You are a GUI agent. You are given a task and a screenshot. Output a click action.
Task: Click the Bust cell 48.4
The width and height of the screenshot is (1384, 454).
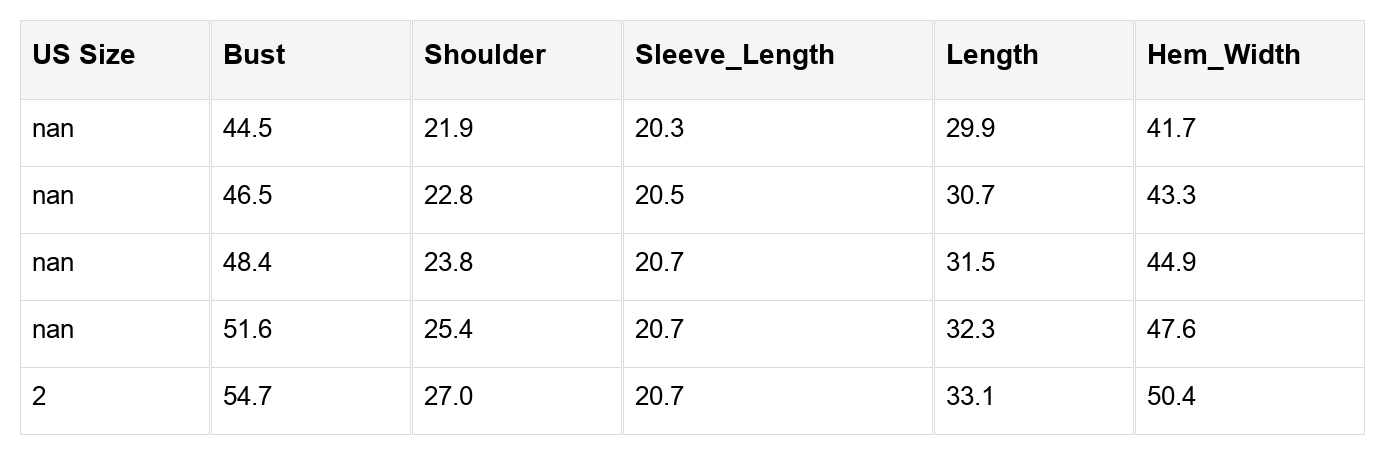[247, 263]
